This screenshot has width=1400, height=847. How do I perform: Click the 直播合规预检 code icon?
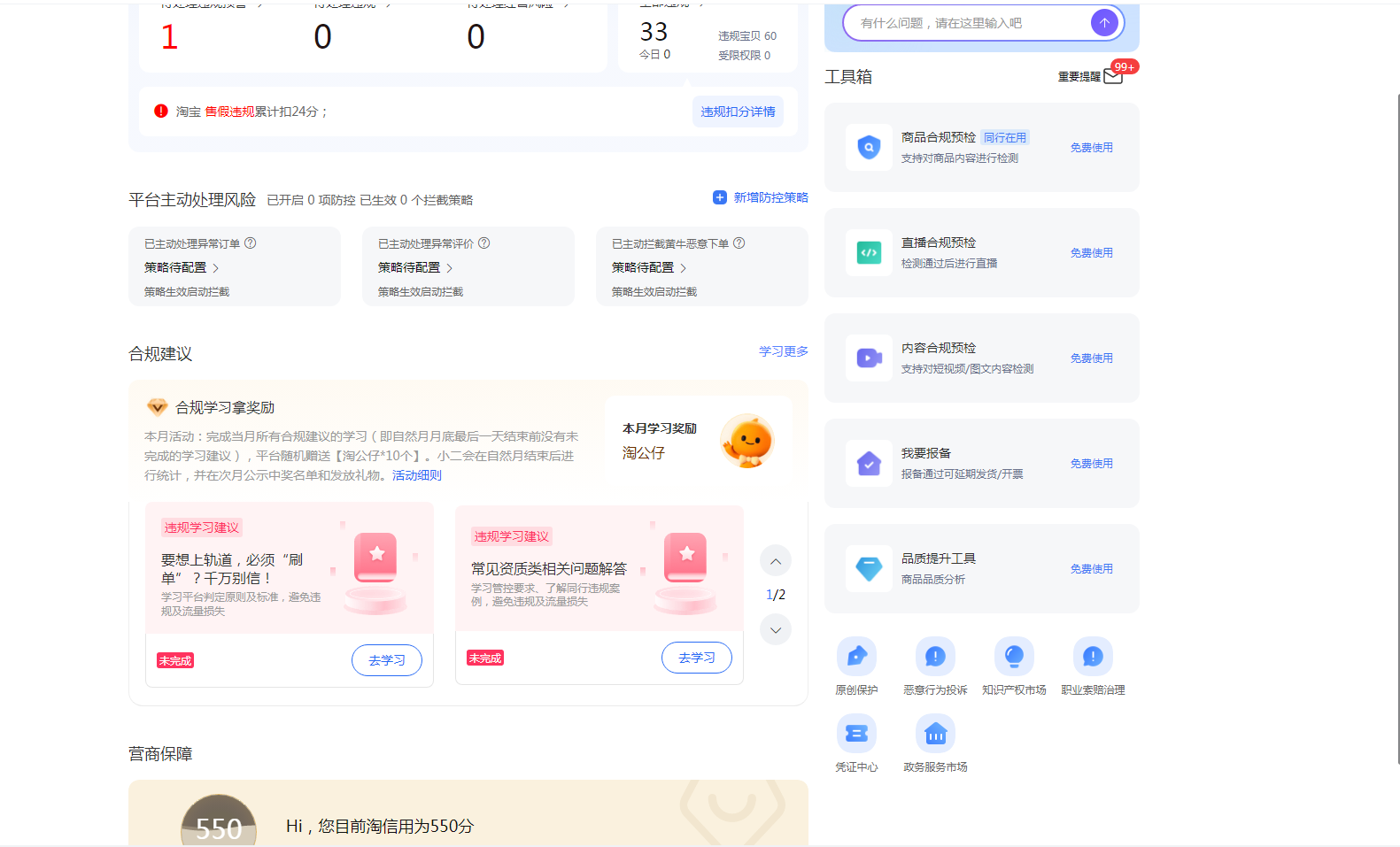point(869,252)
